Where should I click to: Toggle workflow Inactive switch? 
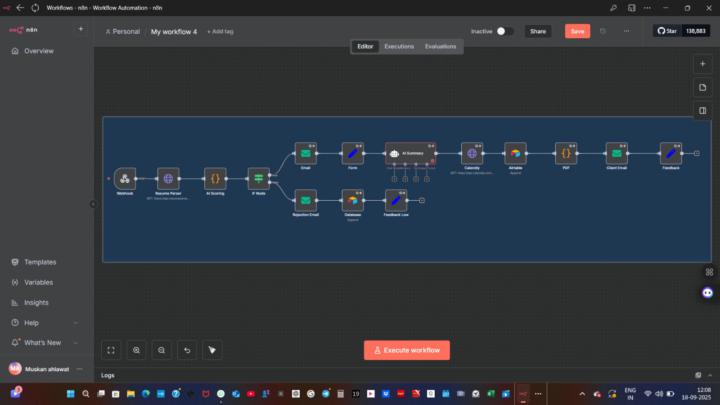click(504, 31)
